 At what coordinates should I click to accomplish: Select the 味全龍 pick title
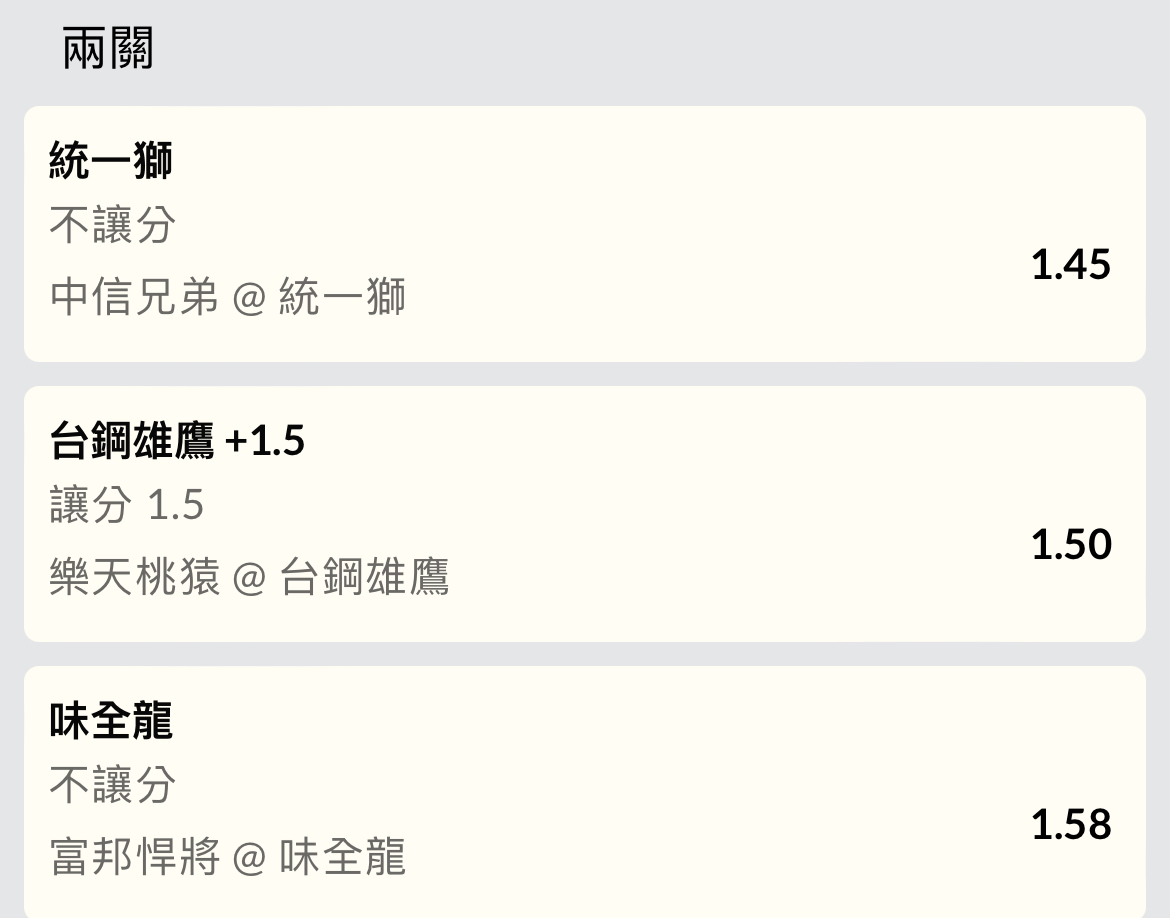tap(111, 720)
